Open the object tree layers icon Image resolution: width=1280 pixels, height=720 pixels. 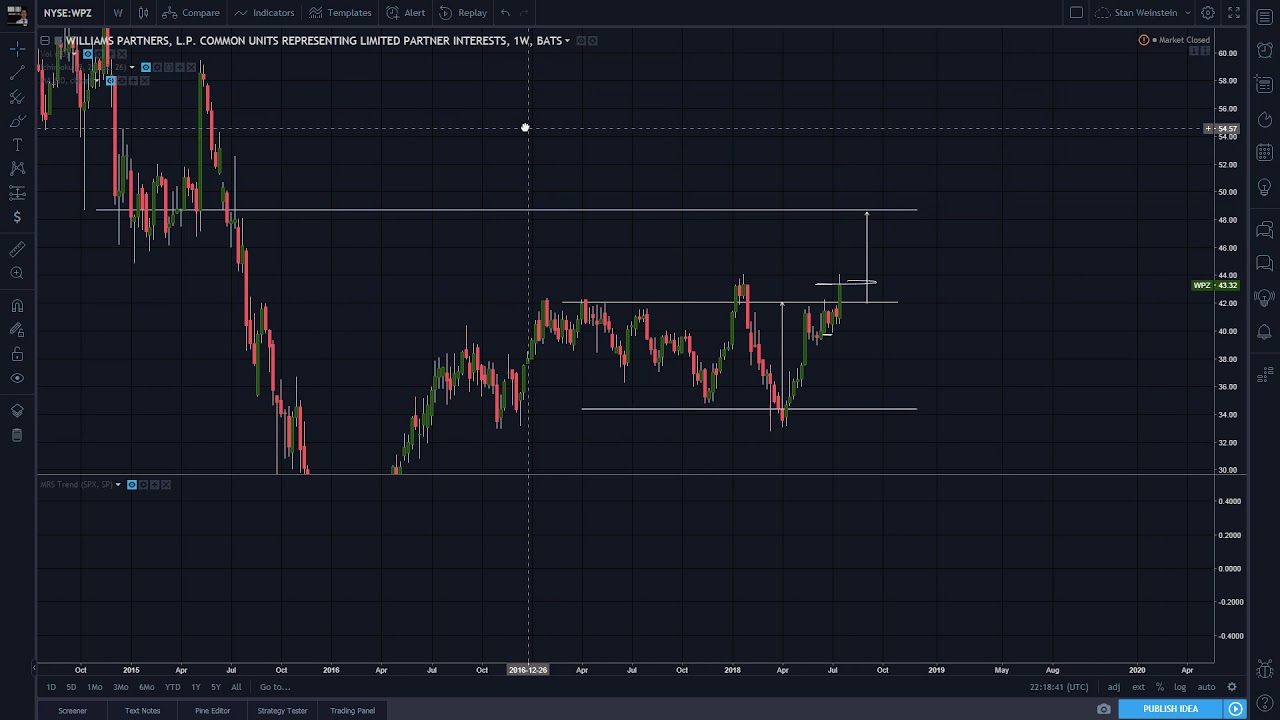pos(17,411)
